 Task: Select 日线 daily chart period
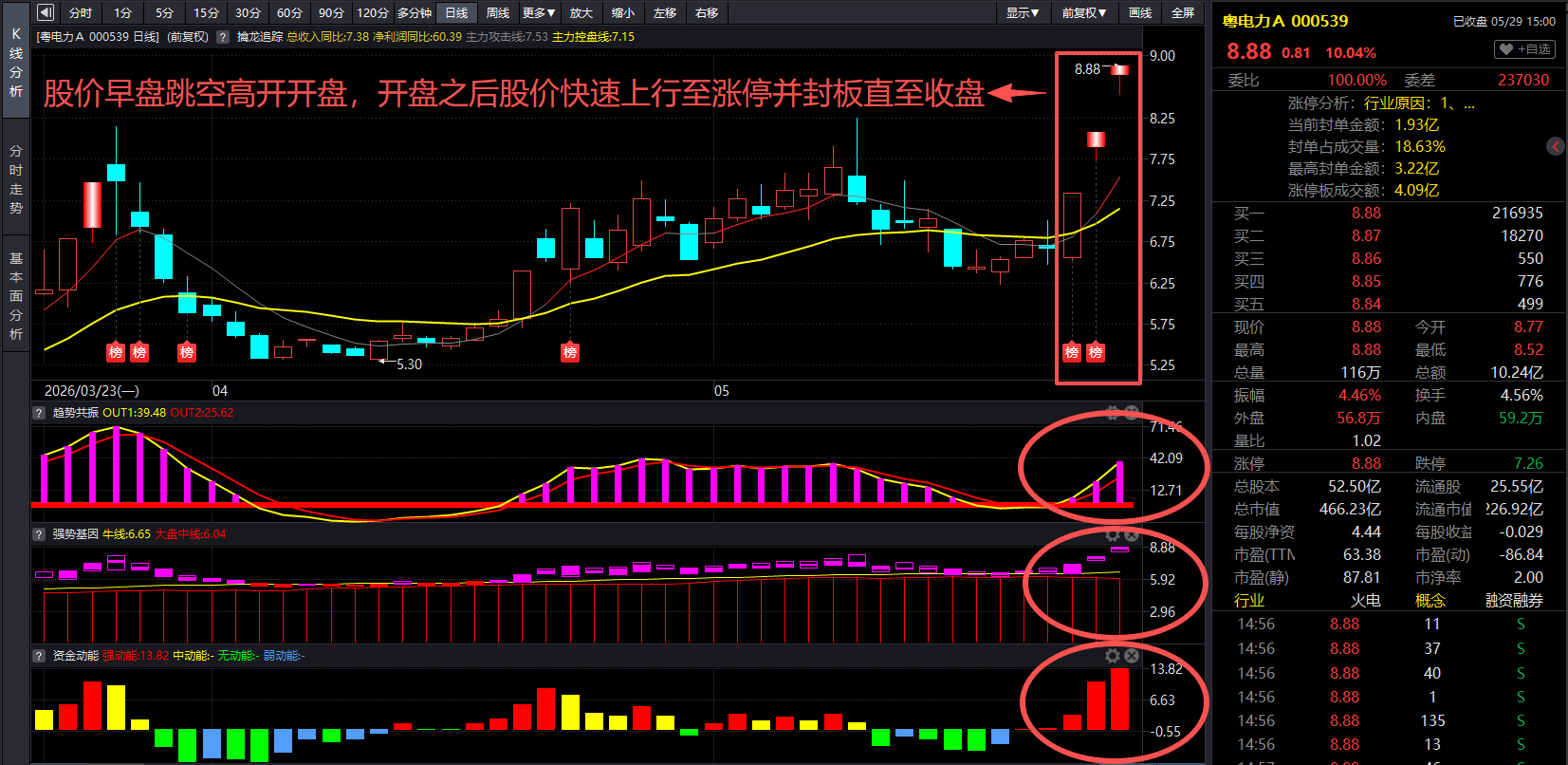pos(456,12)
